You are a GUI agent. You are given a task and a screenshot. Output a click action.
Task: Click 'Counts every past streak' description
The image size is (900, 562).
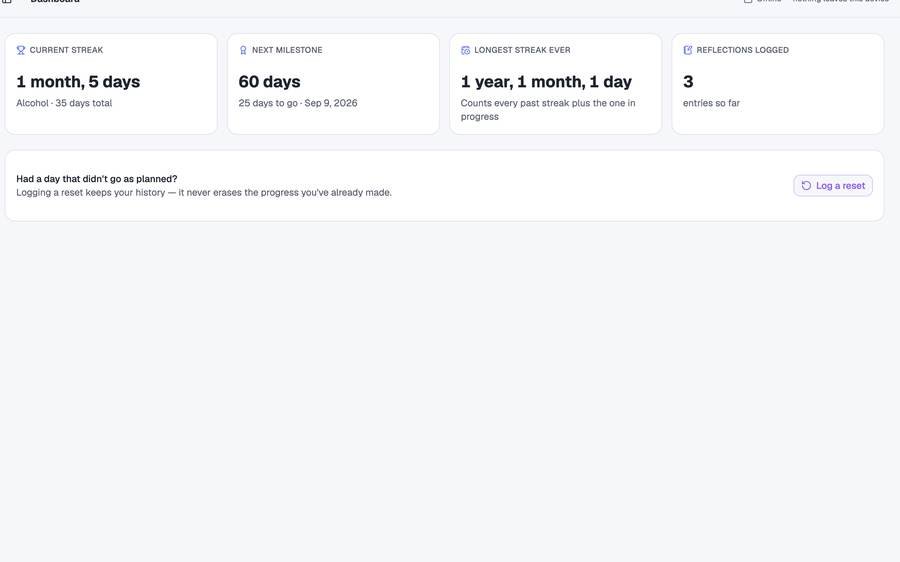pyautogui.click(x=548, y=110)
